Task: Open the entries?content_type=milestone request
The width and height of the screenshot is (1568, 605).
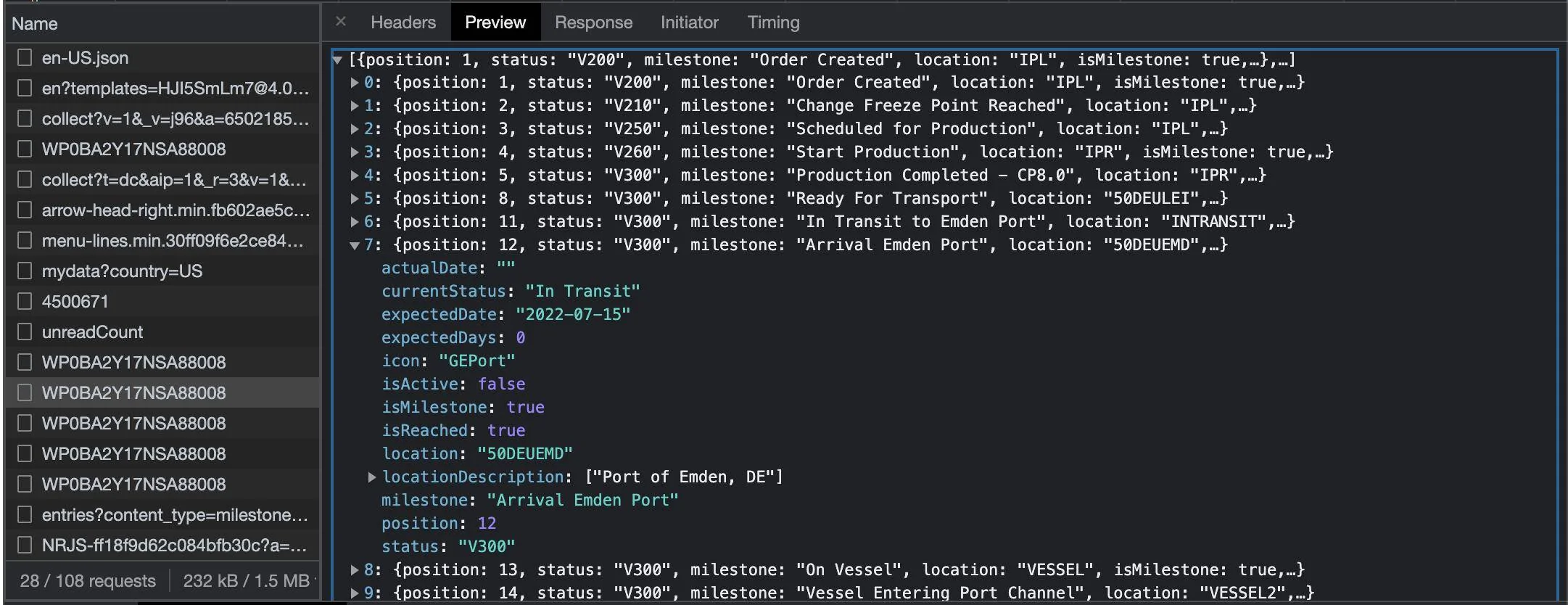Action: pyautogui.click(x=162, y=514)
